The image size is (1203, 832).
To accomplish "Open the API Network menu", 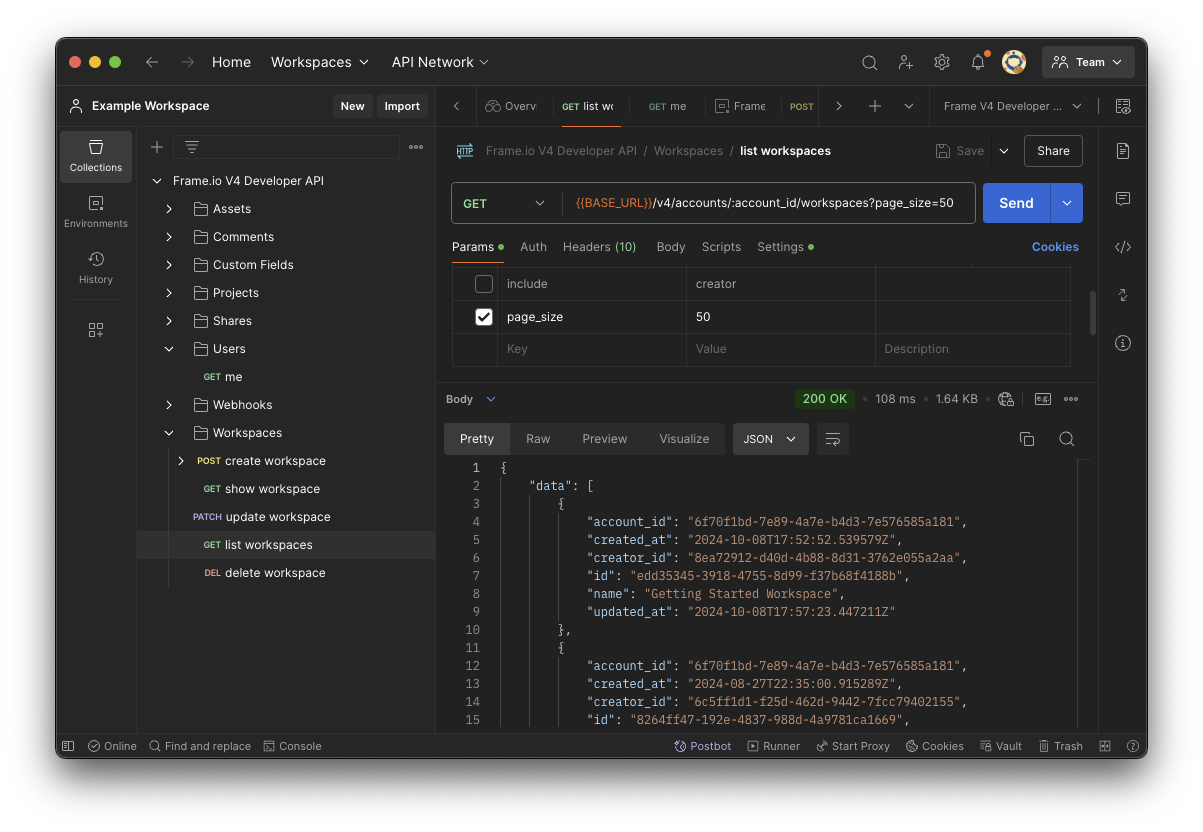I will click(x=439, y=61).
